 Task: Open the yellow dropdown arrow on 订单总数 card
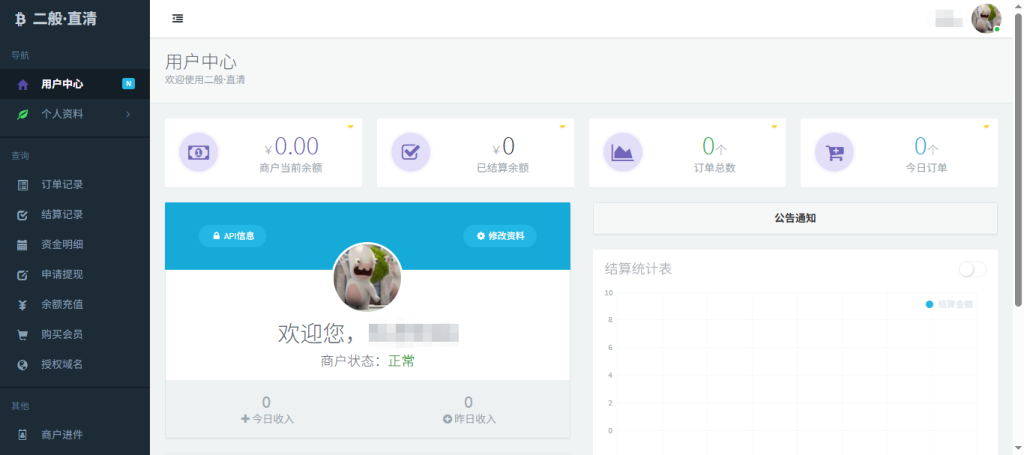[x=774, y=127]
